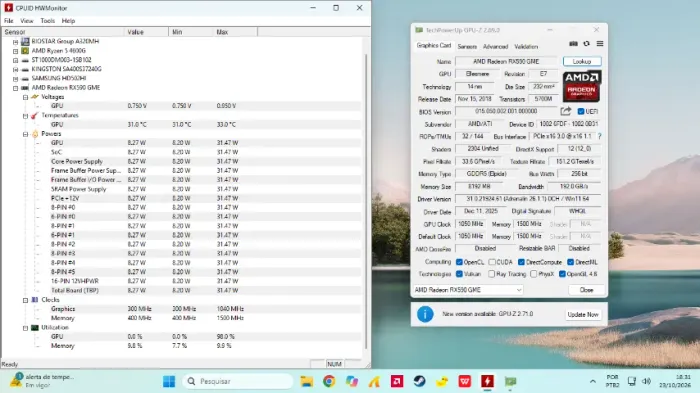Open HWMonitor Help menu

click(68, 21)
